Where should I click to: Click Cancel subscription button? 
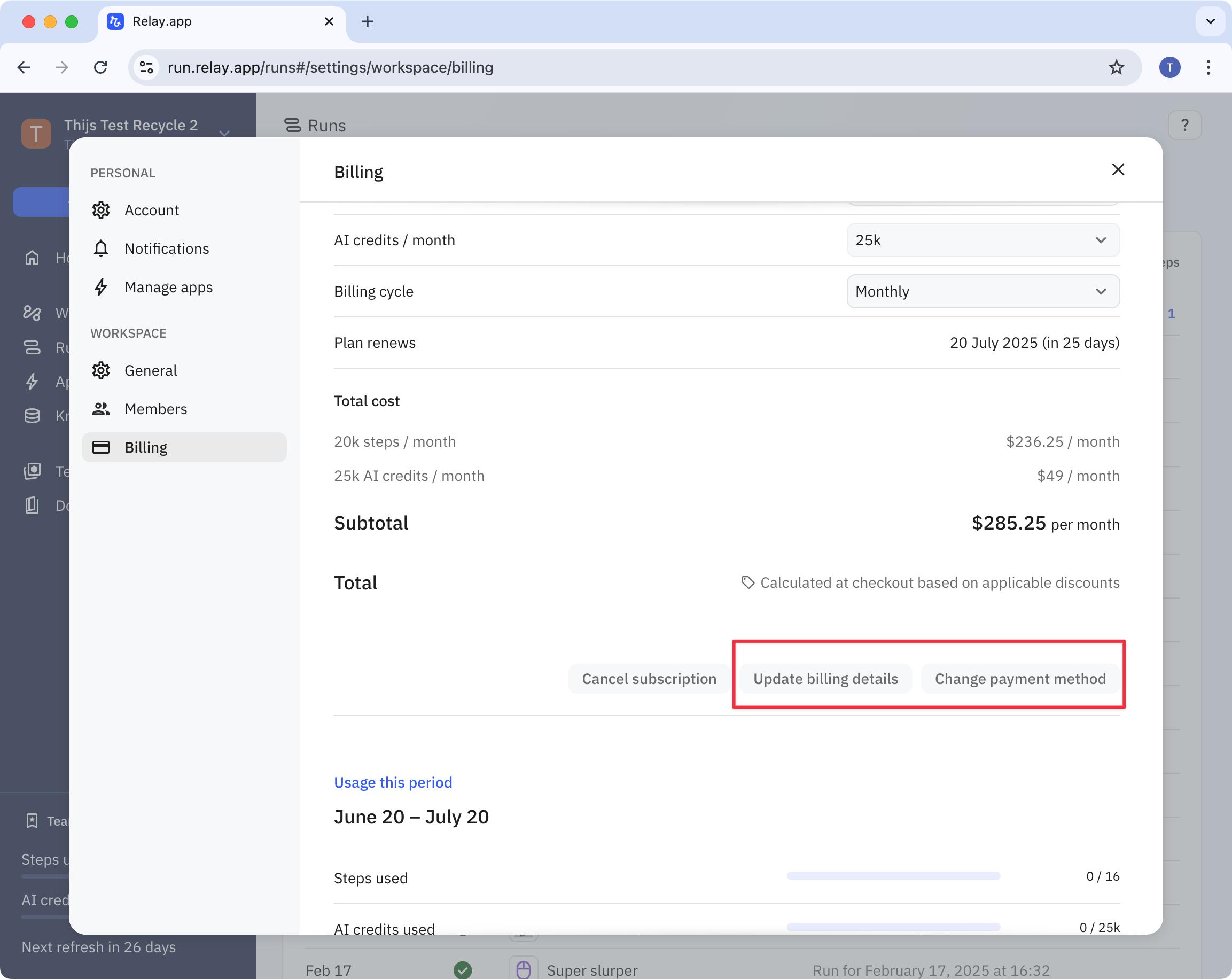click(649, 679)
